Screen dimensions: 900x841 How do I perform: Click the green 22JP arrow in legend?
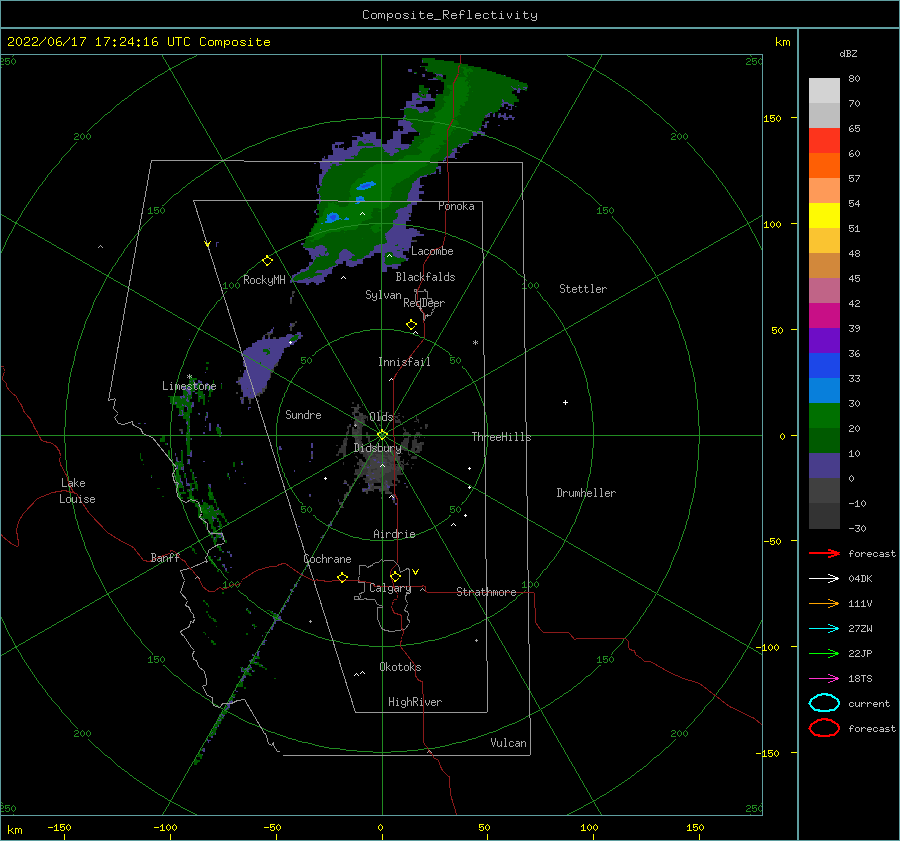point(824,653)
